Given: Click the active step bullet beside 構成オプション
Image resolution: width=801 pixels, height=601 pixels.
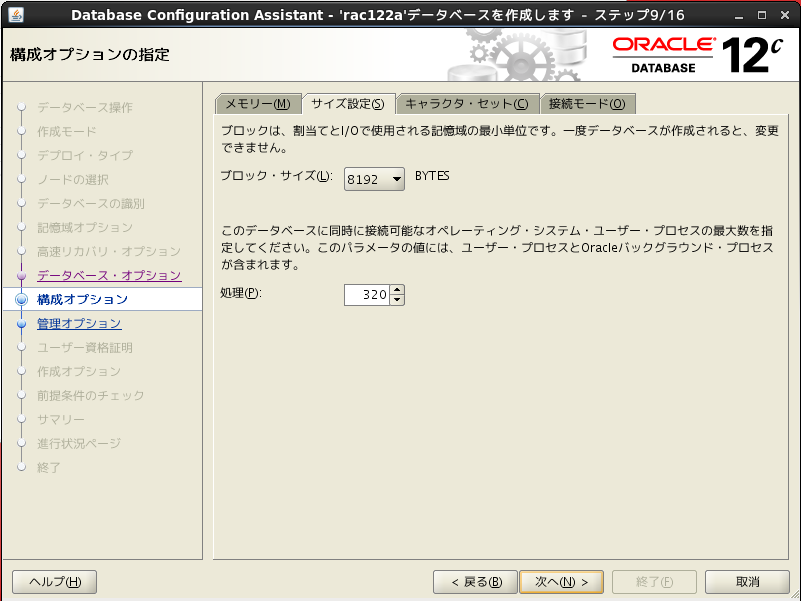Looking at the screenshot, I should (21, 299).
